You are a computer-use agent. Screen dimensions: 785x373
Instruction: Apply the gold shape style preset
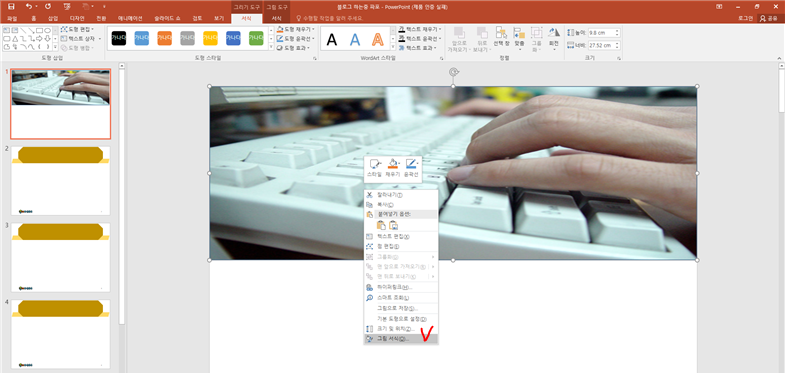tap(210, 38)
